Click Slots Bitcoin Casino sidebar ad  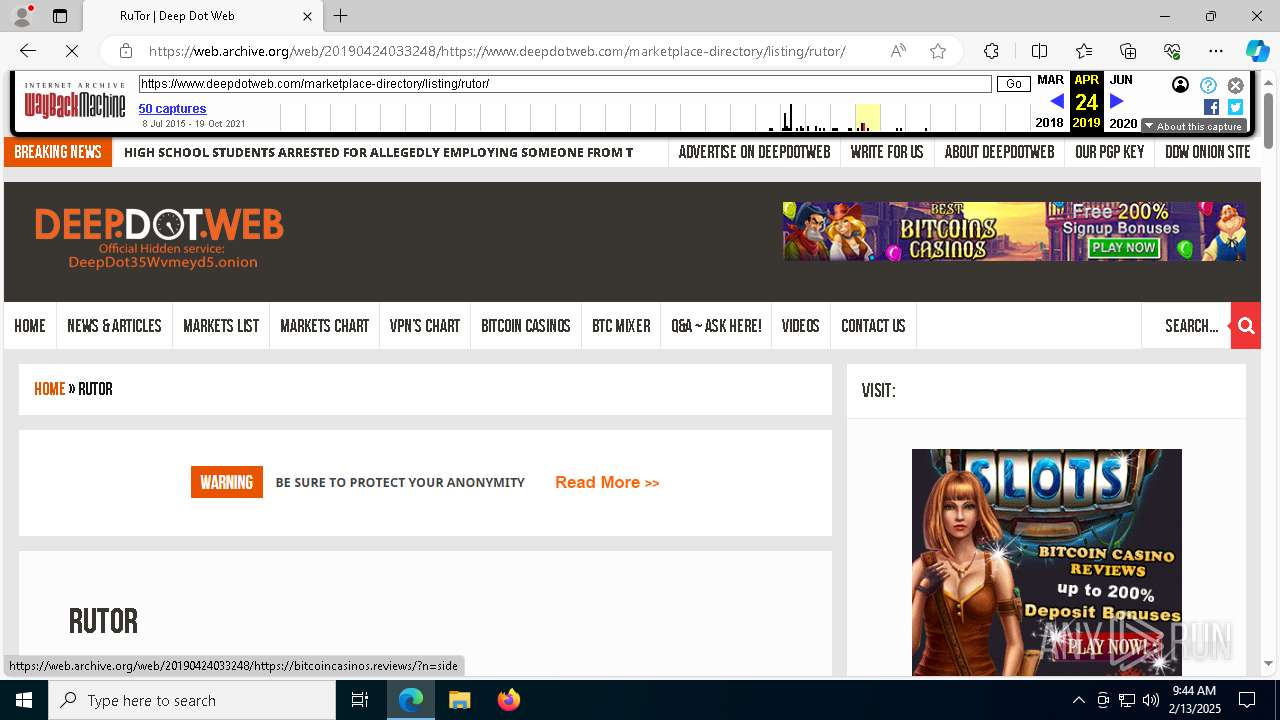(1047, 562)
